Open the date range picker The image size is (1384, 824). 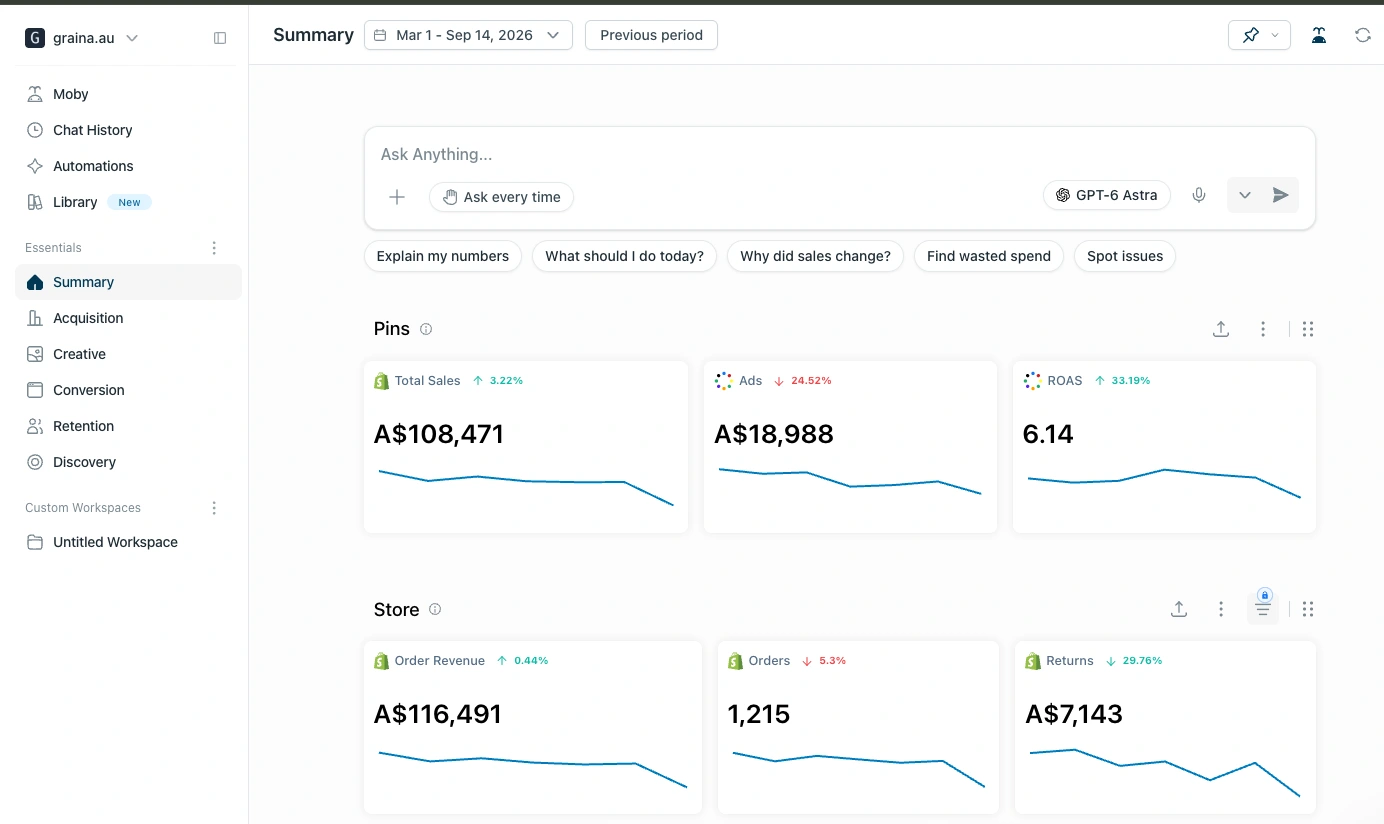(468, 35)
